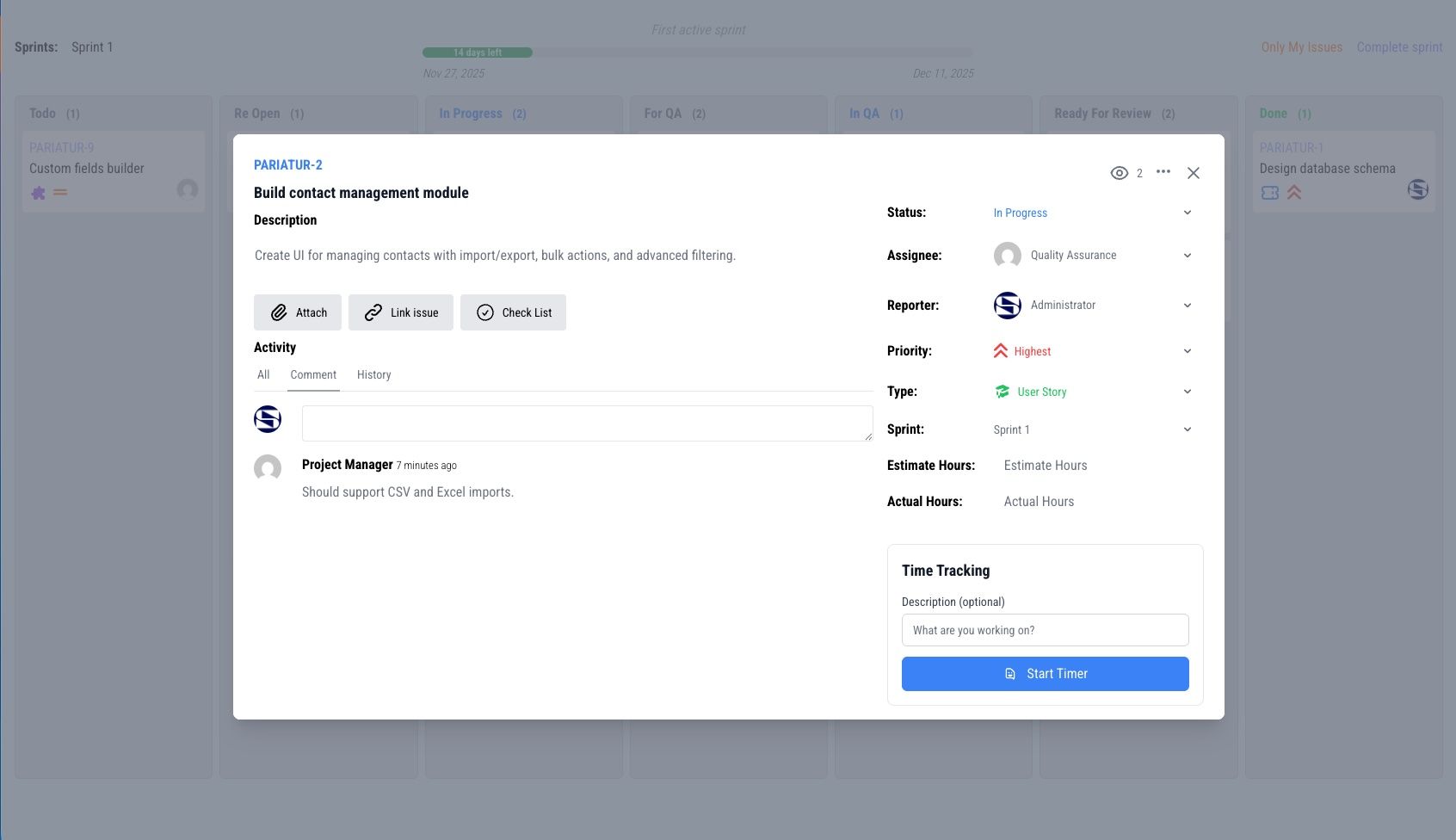Expand the Priority dropdown chevron
Screen dimensions: 1456x840
1187,351
